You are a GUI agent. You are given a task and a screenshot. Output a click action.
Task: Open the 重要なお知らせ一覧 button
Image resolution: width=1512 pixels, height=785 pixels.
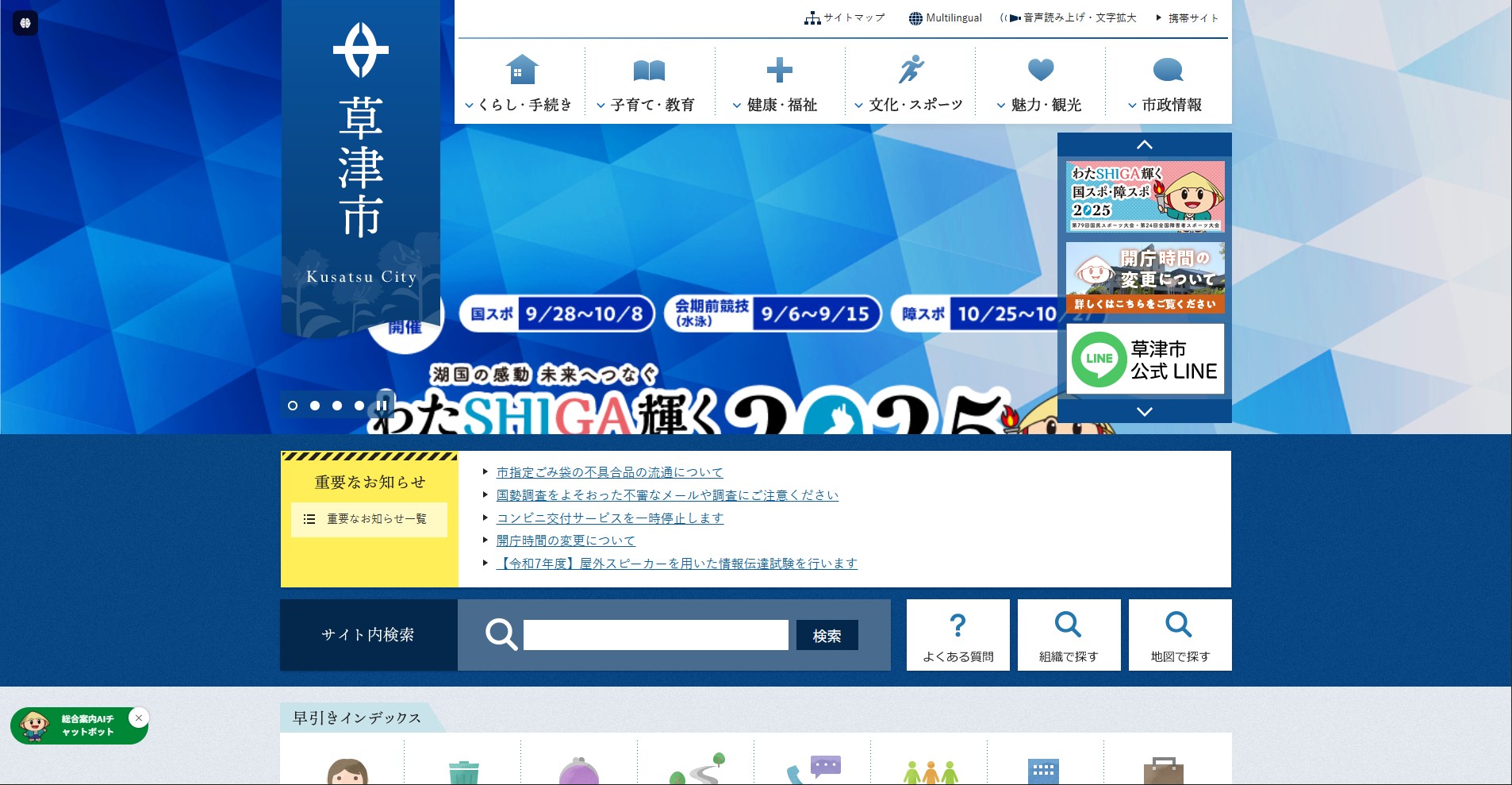[369, 519]
